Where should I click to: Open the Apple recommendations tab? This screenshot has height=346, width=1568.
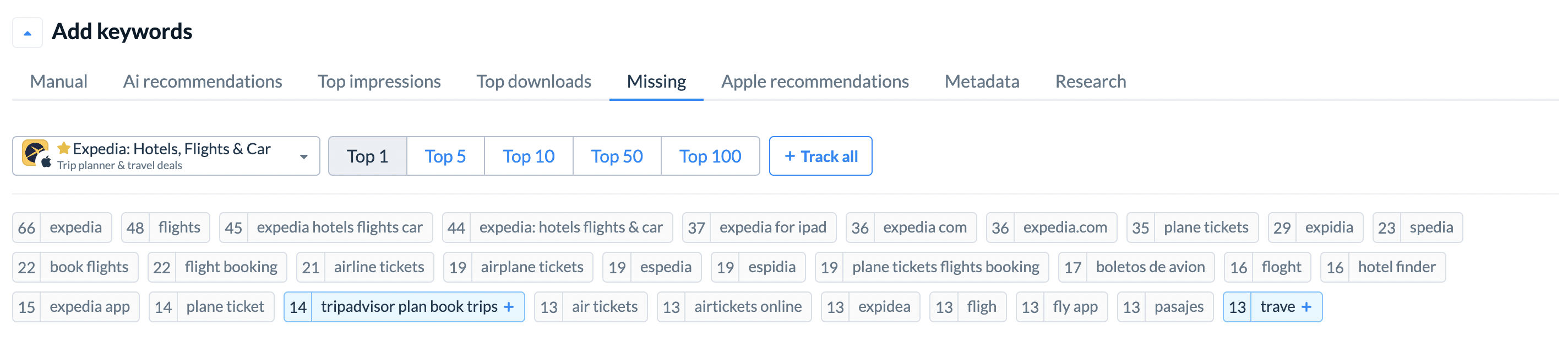click(x=815, y=82)
